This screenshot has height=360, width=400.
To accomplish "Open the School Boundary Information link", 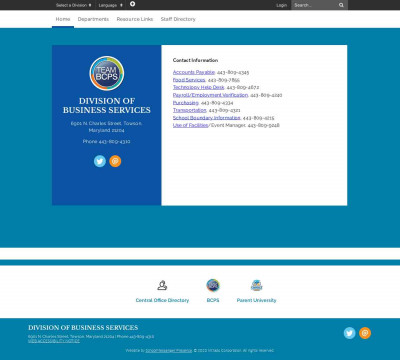I will (206, 118).
